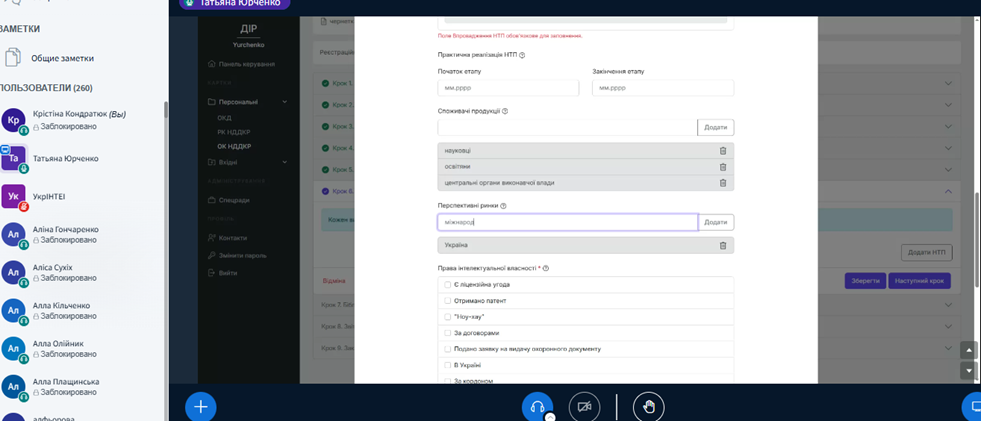Remove 'освітяни' using its trash icon
Image resolution: width=981 pixels, height=421 pixels.
pyautogui.click(x=723, y=167)
